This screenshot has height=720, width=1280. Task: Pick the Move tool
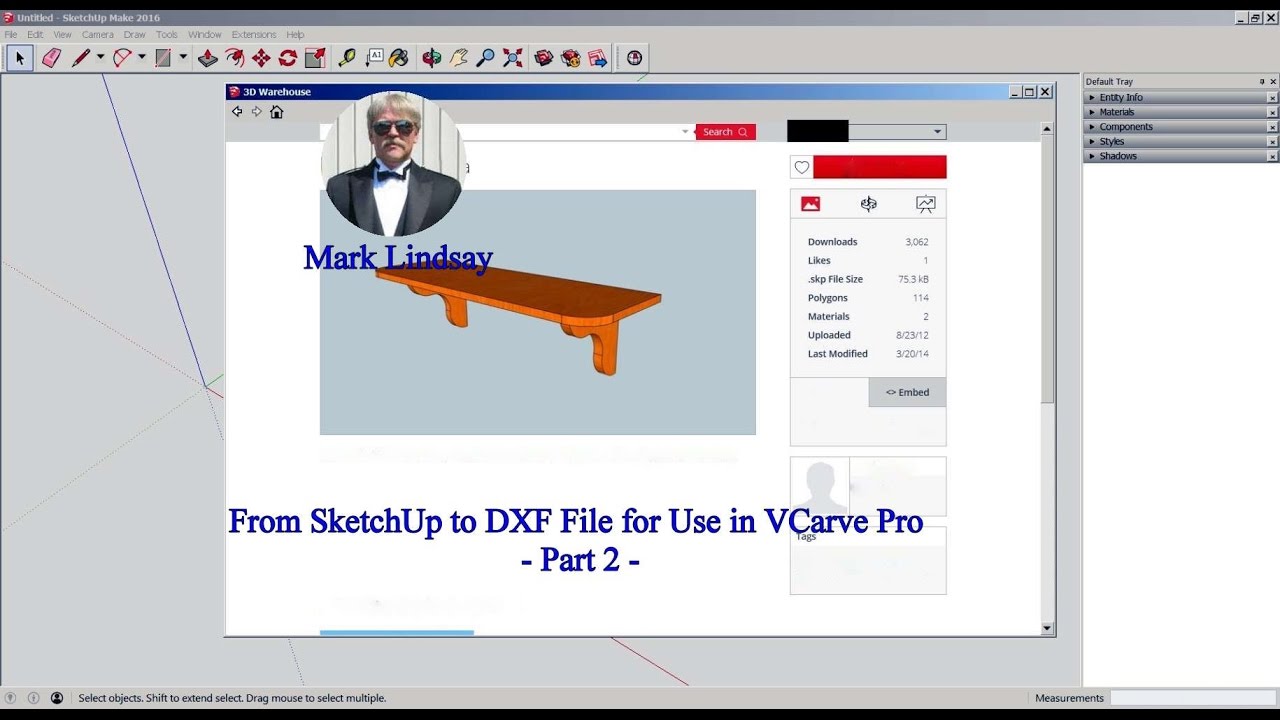pos(261,58)
